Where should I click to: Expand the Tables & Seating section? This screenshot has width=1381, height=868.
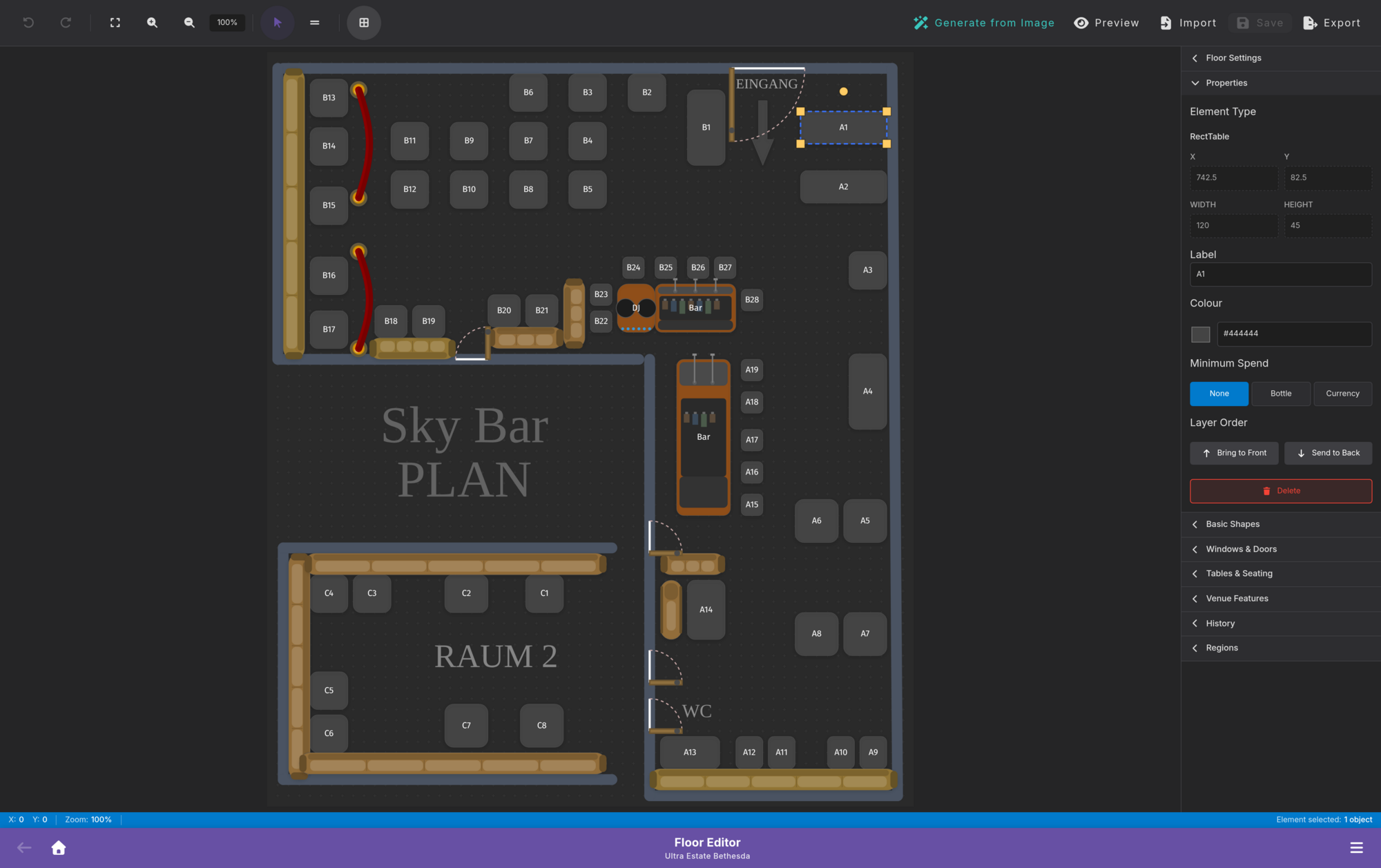1280,573
